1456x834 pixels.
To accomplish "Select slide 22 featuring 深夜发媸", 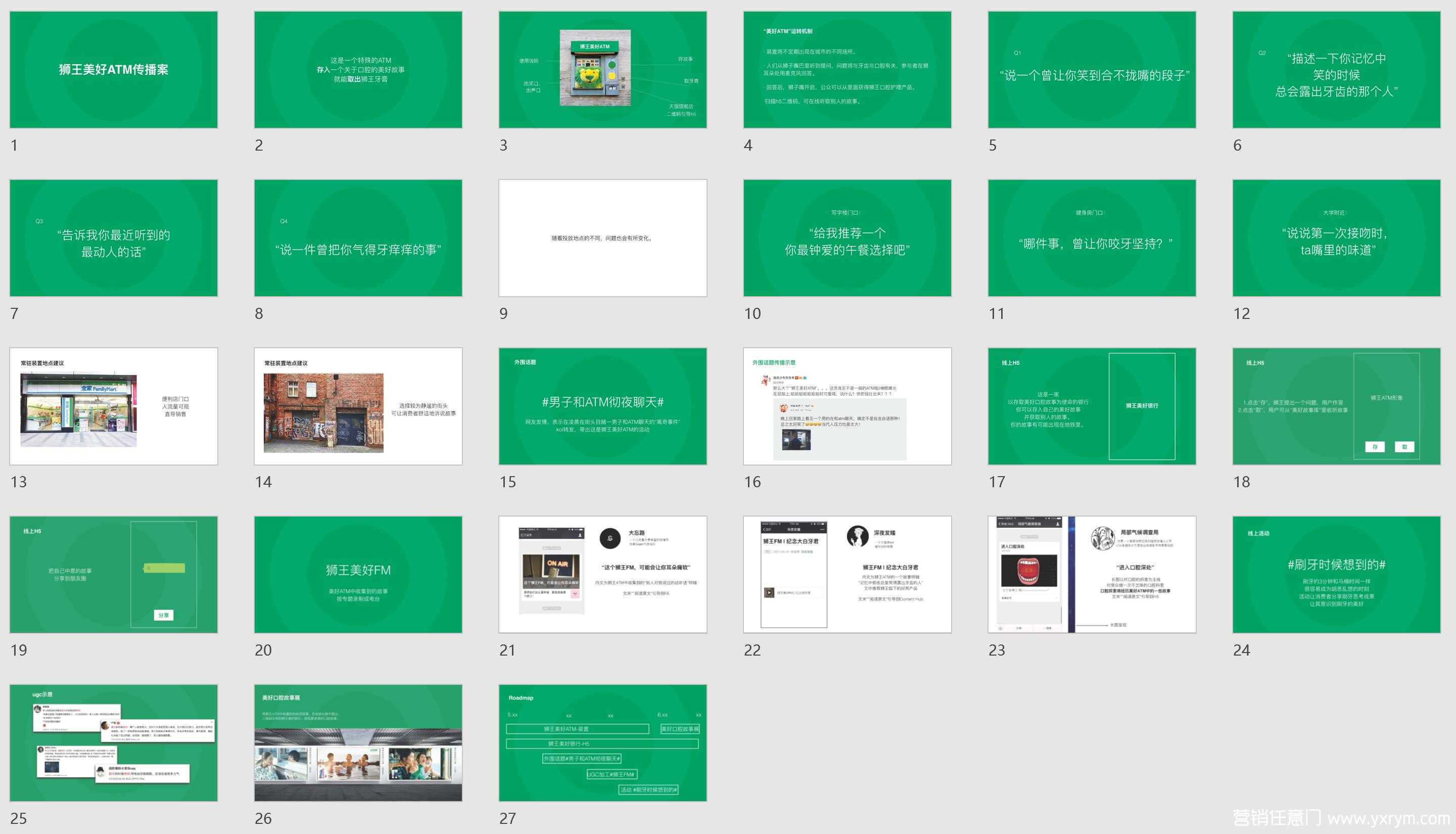I will click(x=848, y=575).
